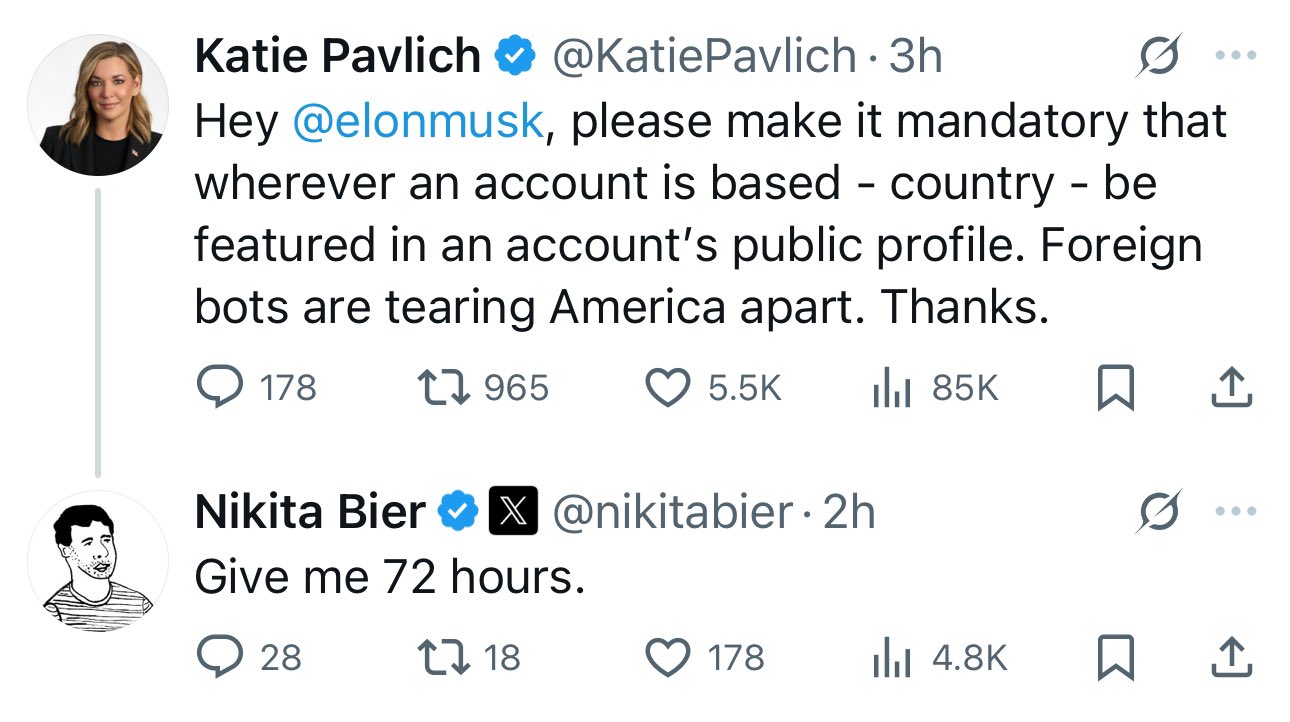Click the X affiliation badge beside Nikita Bier
The image size is (1290, 722).
(x=513, y=512)
